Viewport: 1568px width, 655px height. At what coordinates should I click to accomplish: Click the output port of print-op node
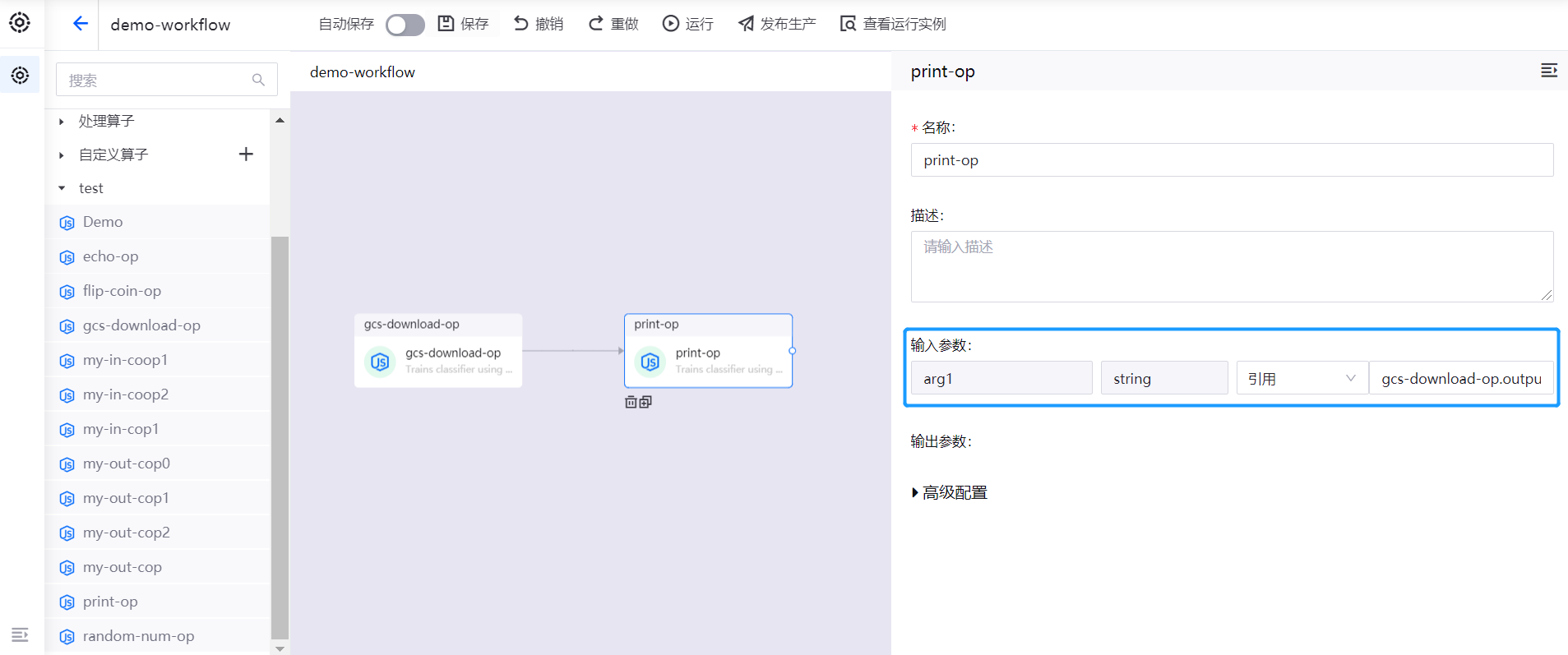tap(792, 351)
